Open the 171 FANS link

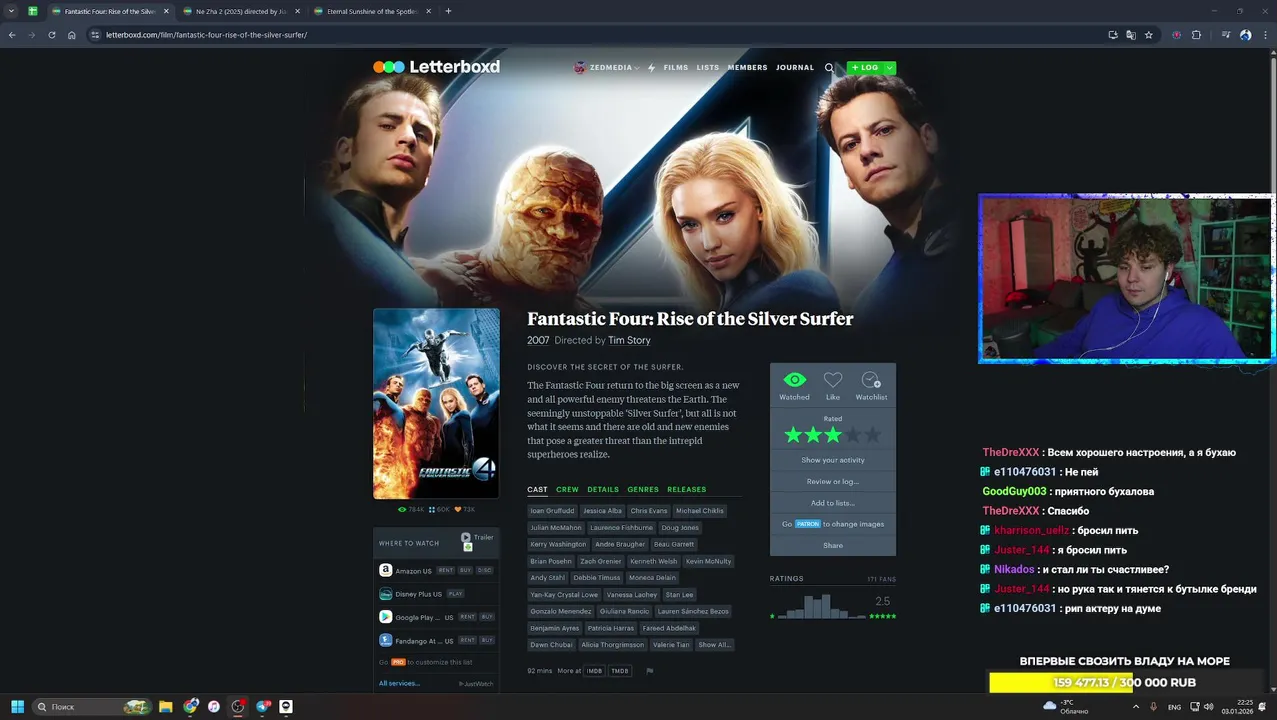point(881,579)
